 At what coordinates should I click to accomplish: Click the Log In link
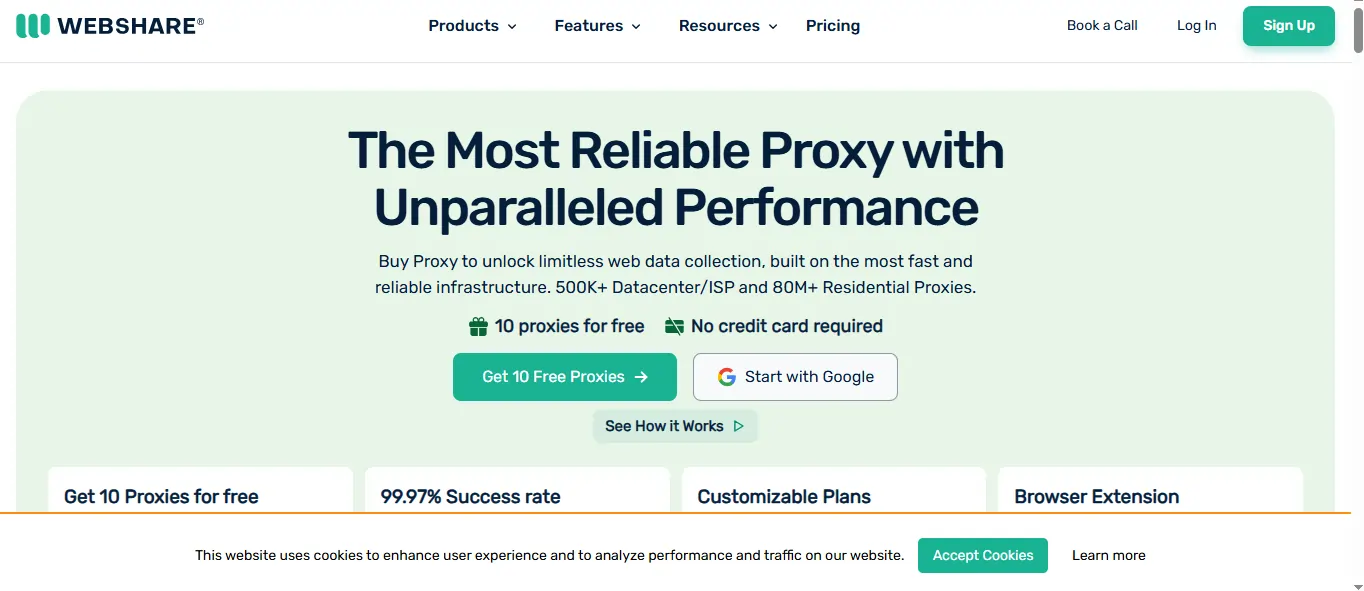[1196, 26]
